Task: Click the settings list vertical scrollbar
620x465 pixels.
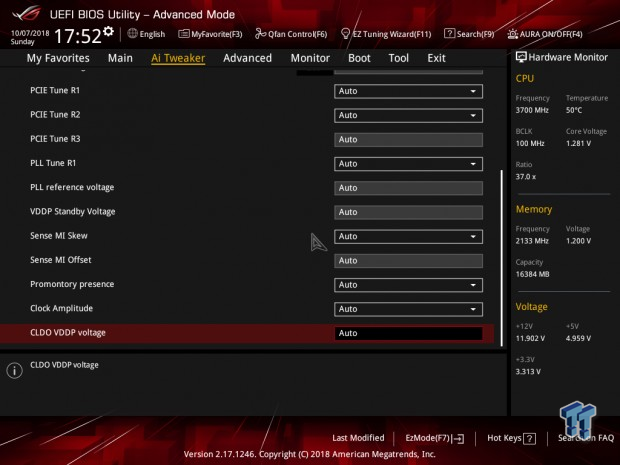Action: (x=502, y=258)
